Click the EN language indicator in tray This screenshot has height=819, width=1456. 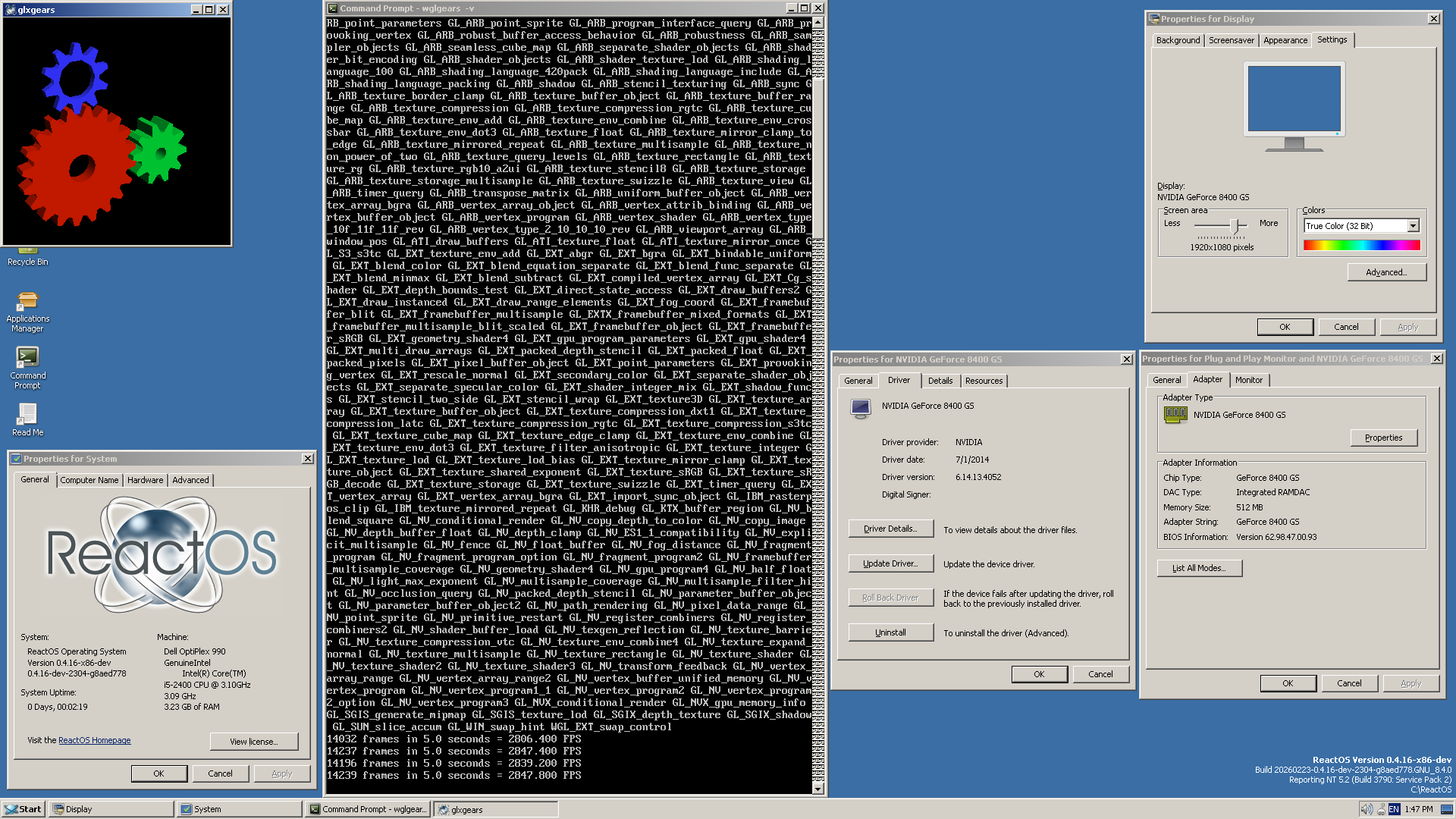point(1394,809)
